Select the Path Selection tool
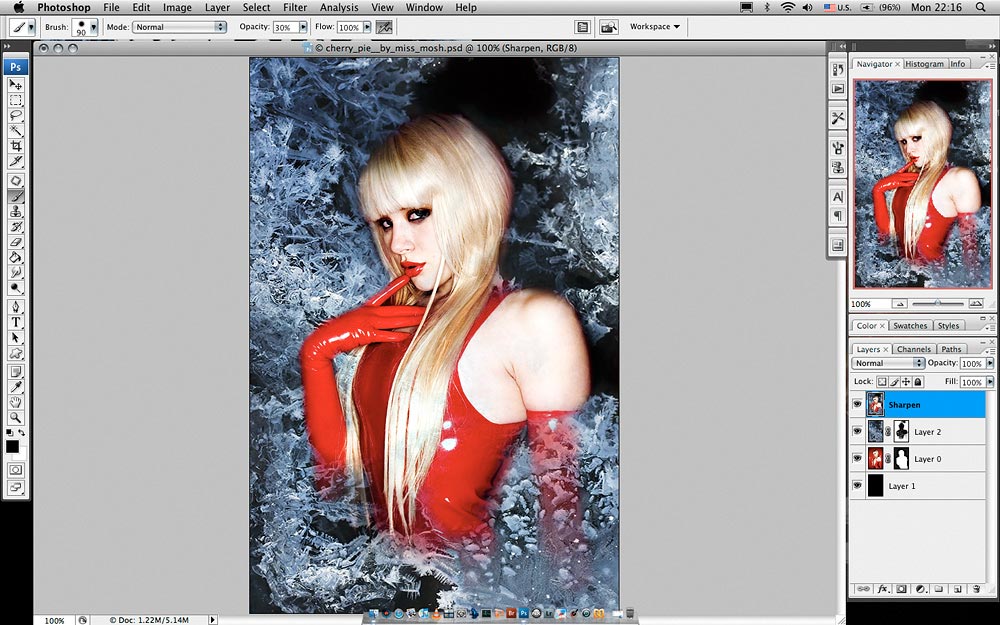This screenshot has width=1000, height=625. click(x=15, y=337)
